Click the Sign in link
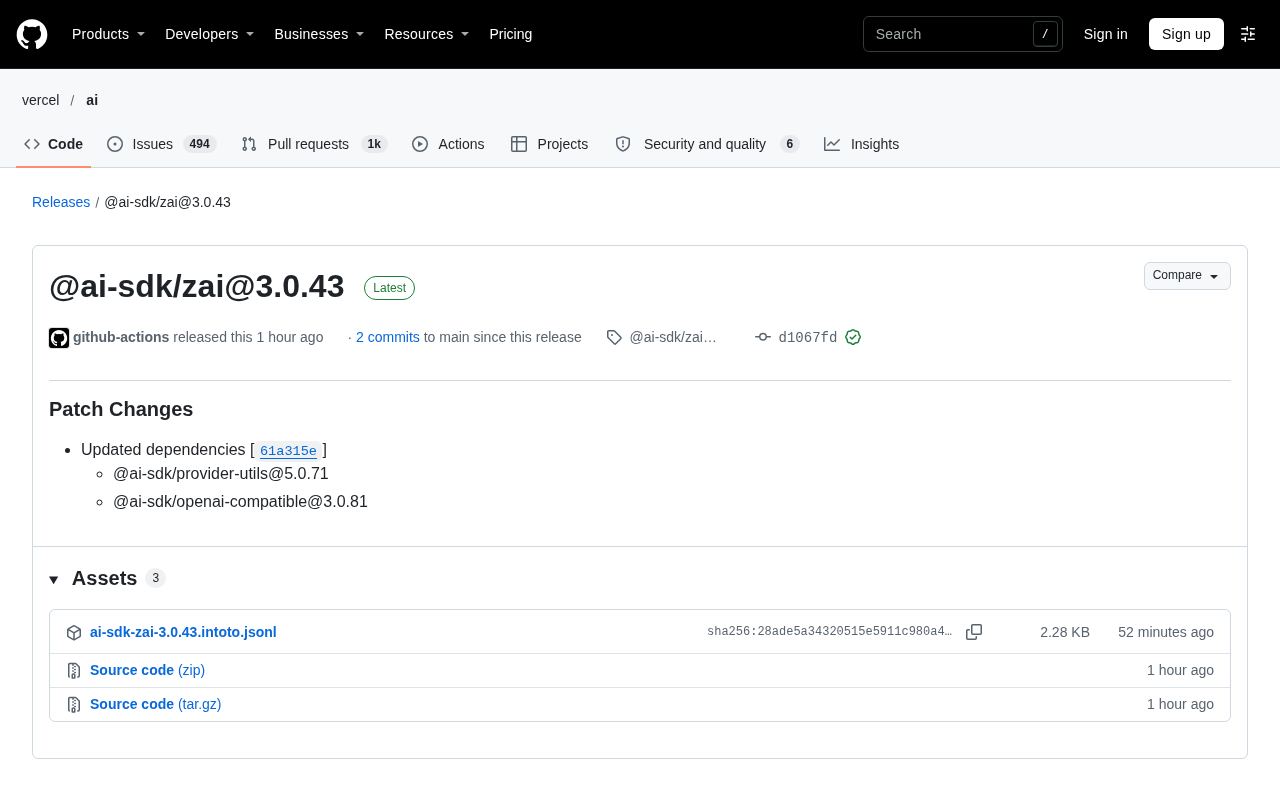The image size is (1280, 800). (x=1106, y=34)
